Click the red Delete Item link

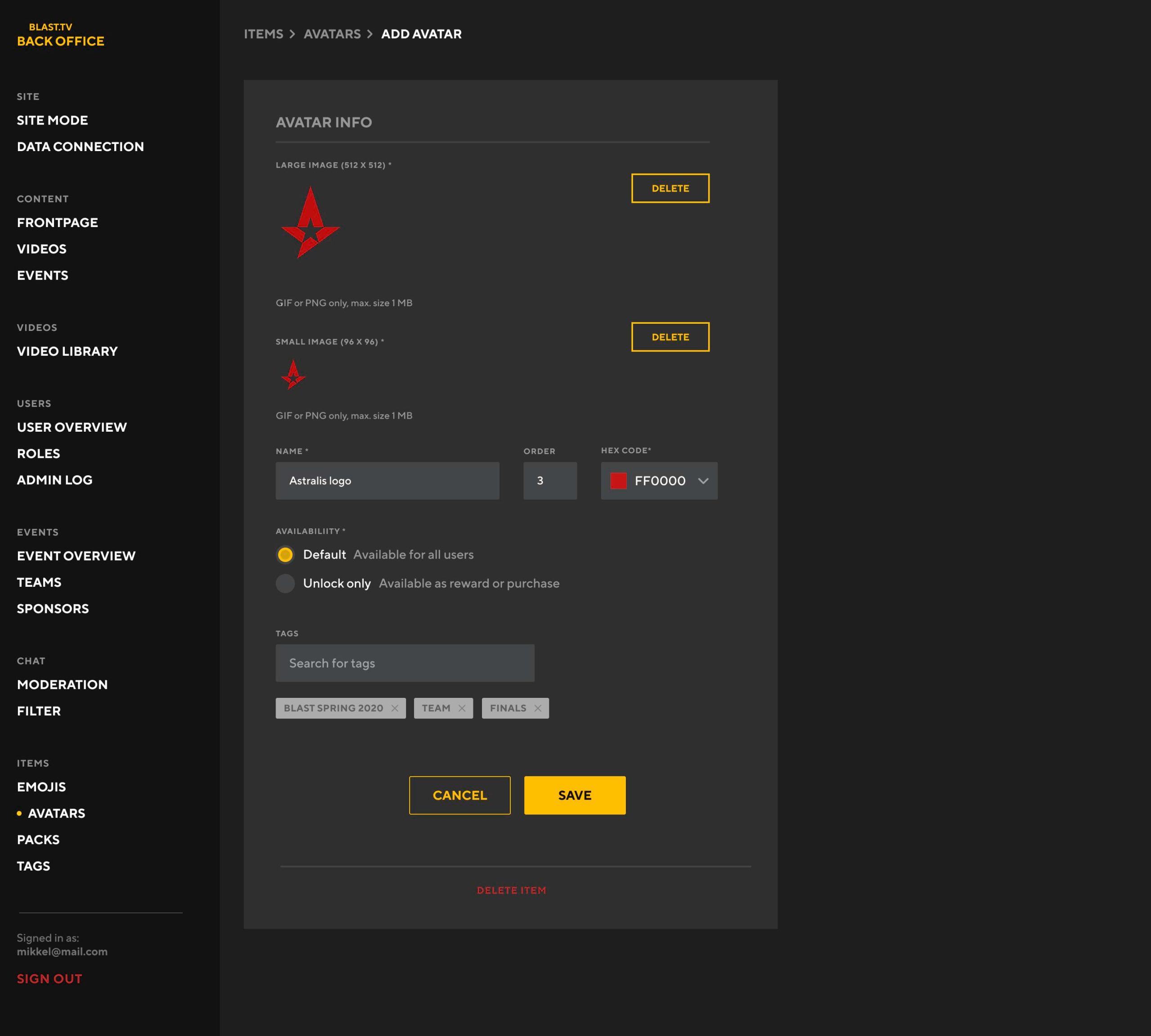(511, 890)
